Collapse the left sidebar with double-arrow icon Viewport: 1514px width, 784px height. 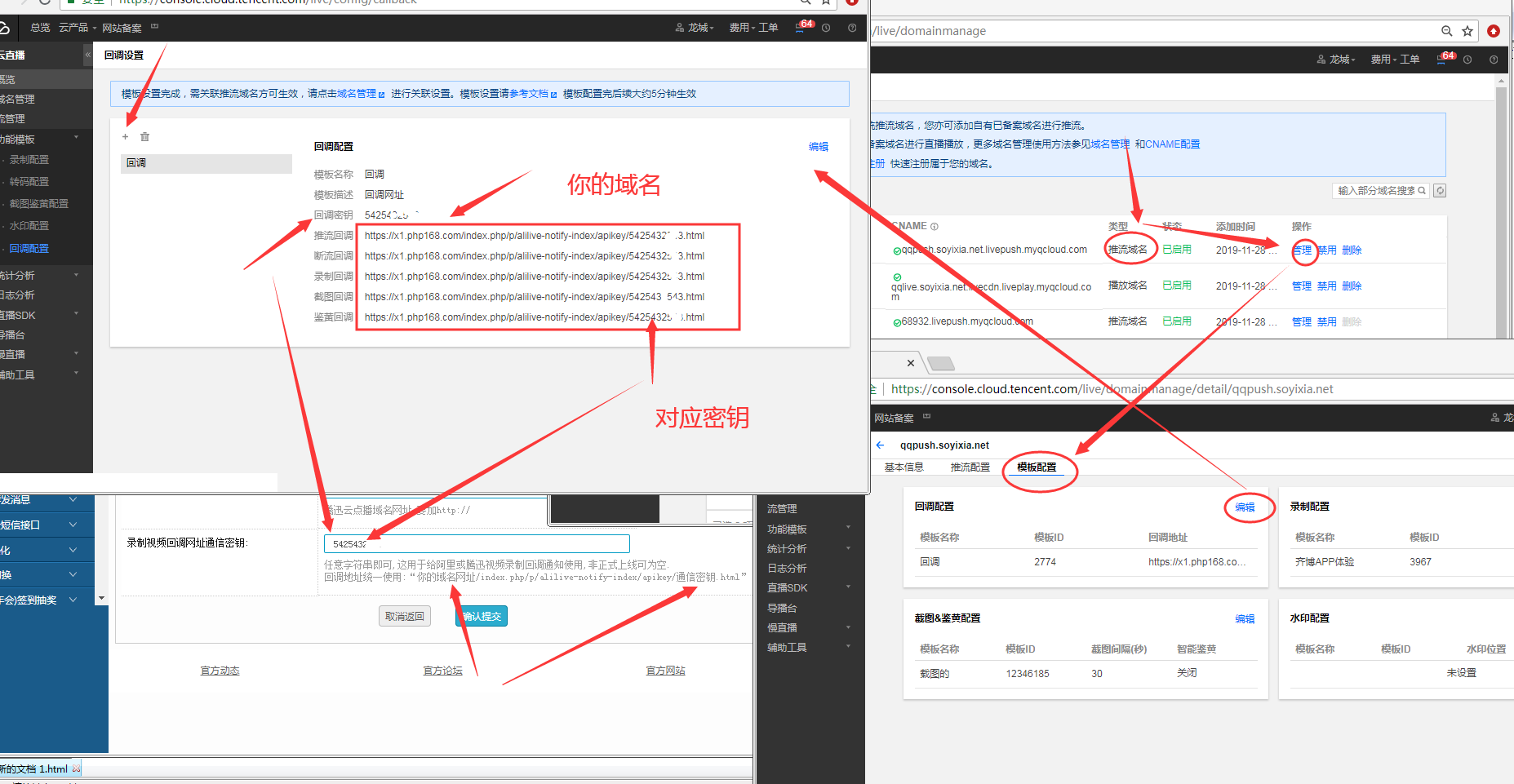(x=87, y=55)
